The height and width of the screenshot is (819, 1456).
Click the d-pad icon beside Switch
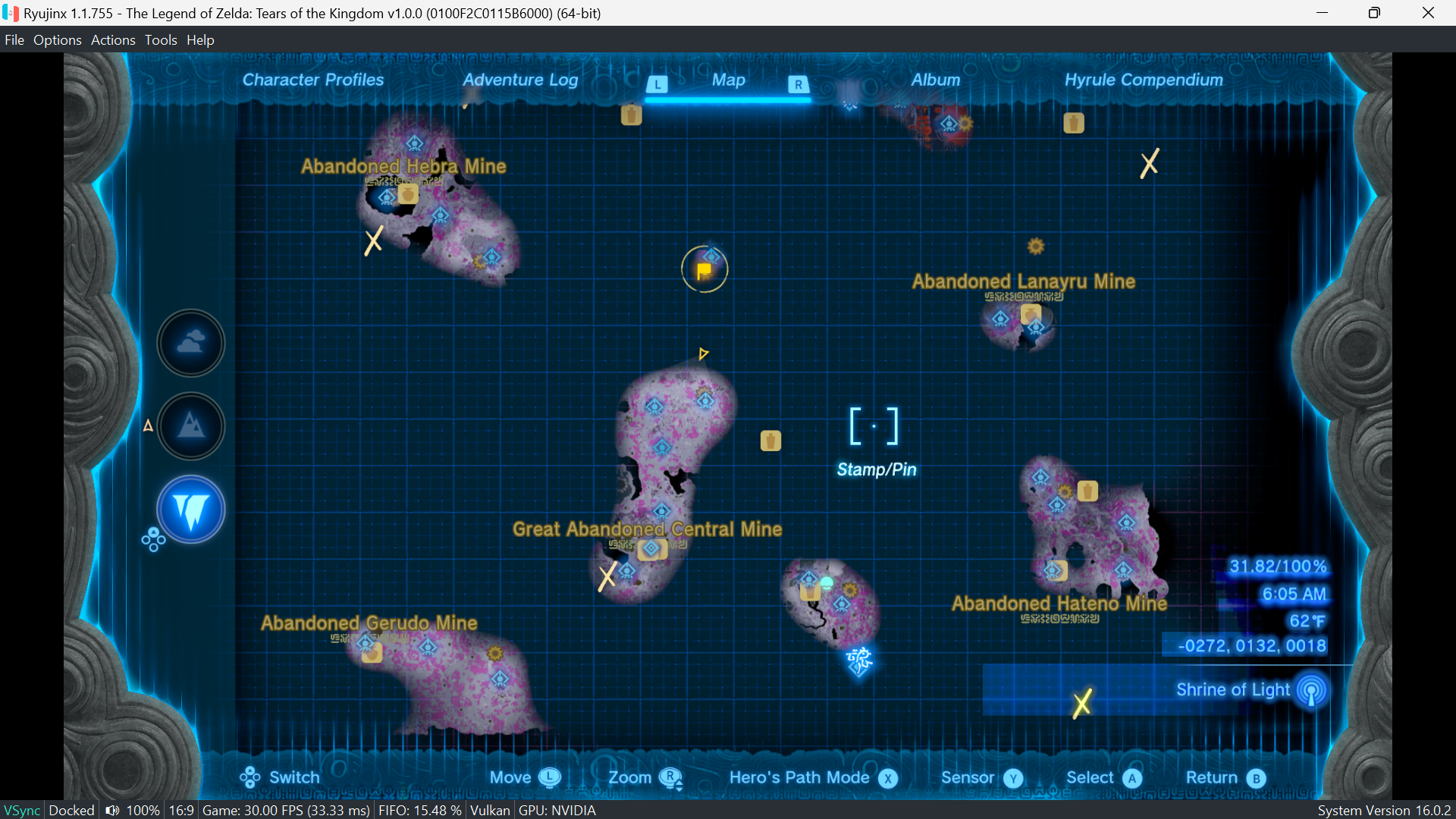[250, 777]
